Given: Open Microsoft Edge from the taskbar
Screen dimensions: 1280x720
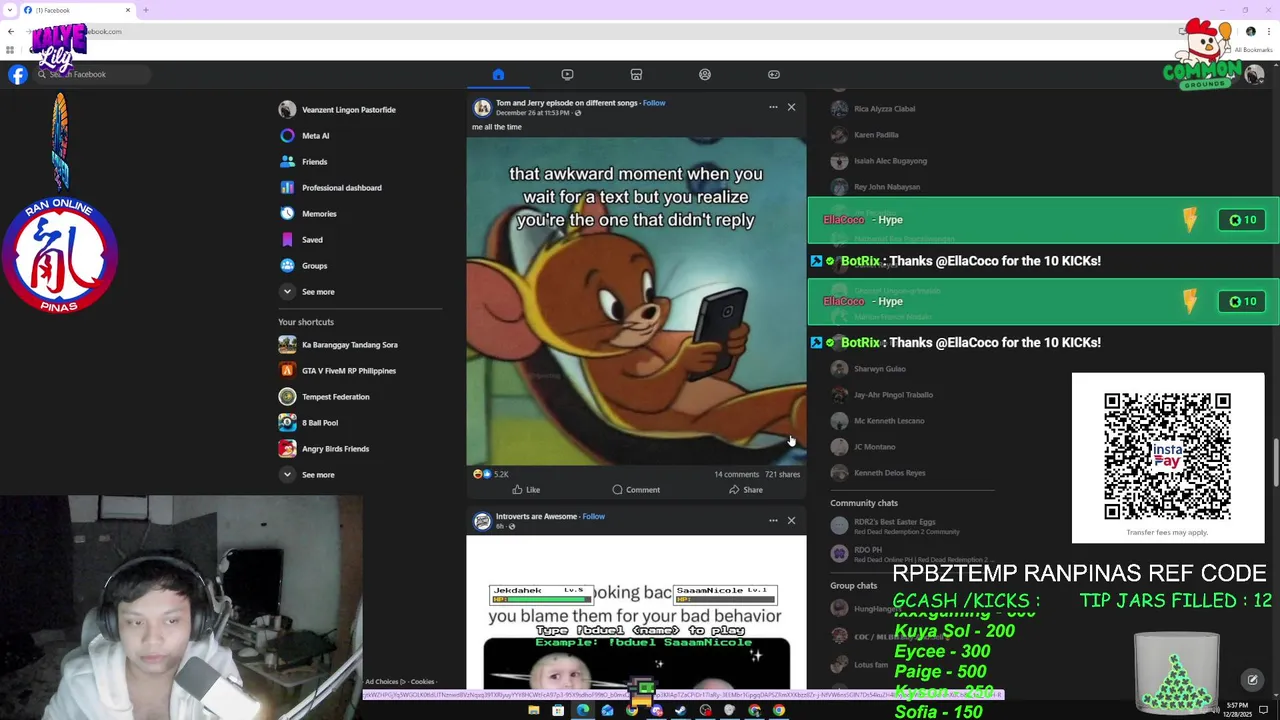Looking at the screenshot, I should 583,711.
